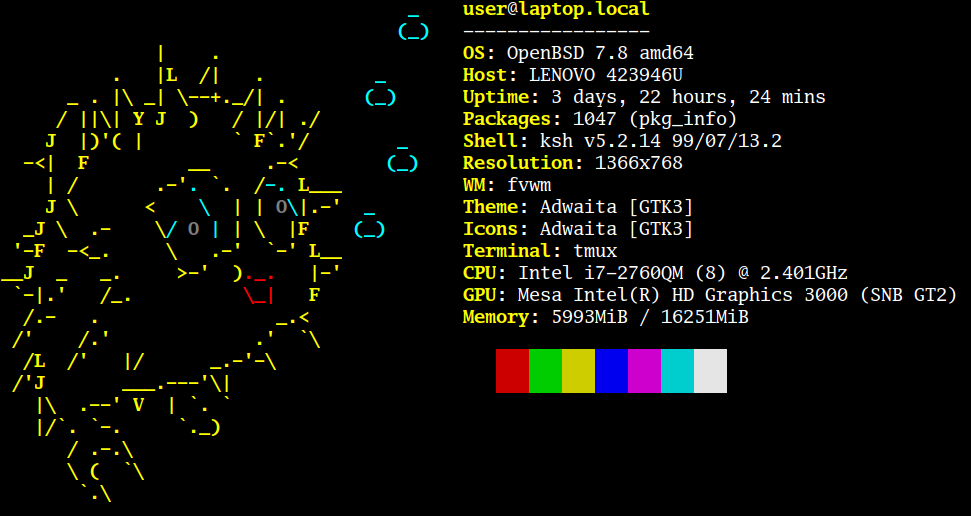Click the 'Memory' label

click(496, 317)
